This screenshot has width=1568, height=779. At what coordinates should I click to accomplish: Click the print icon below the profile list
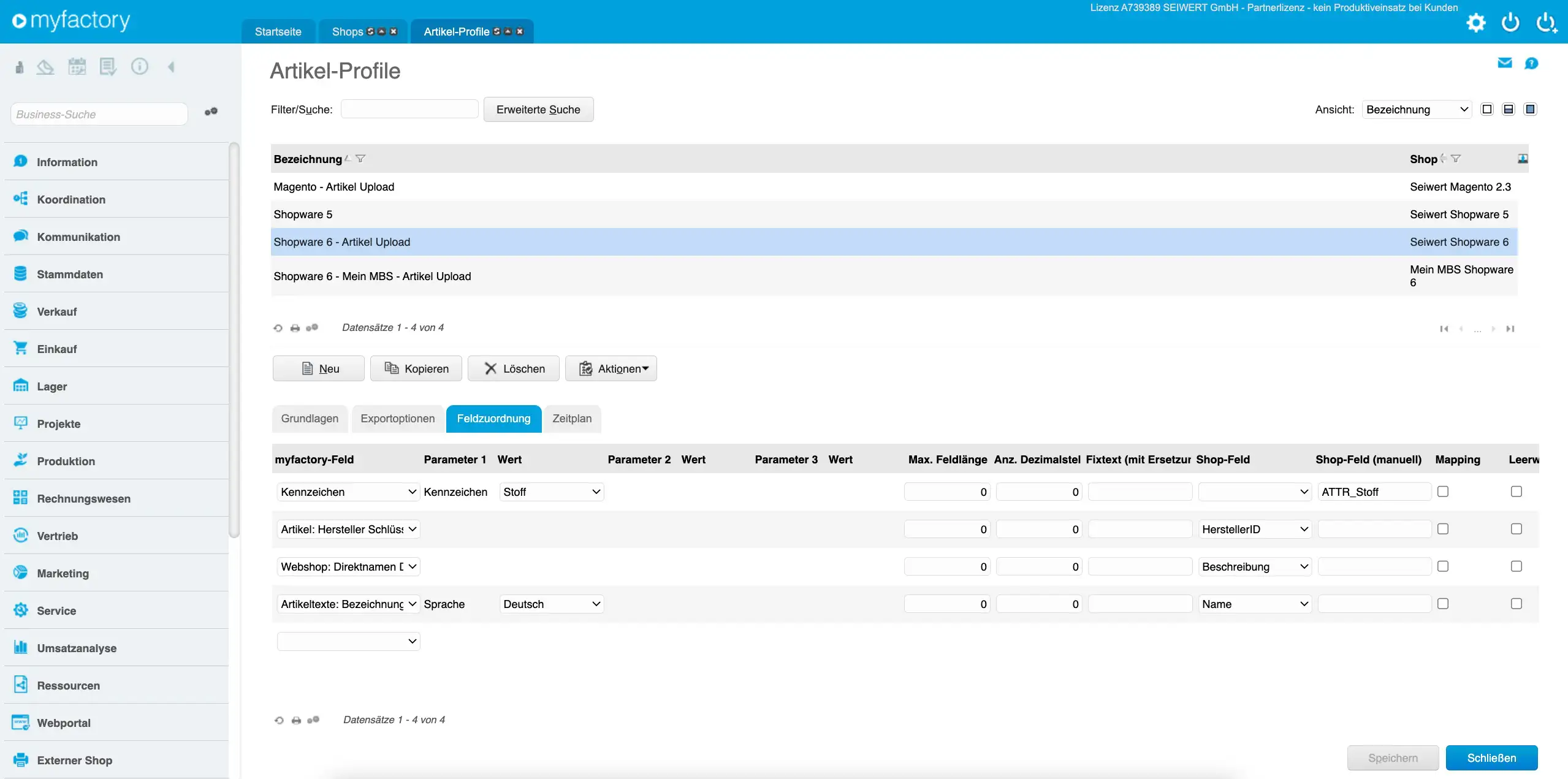point(295,328)
